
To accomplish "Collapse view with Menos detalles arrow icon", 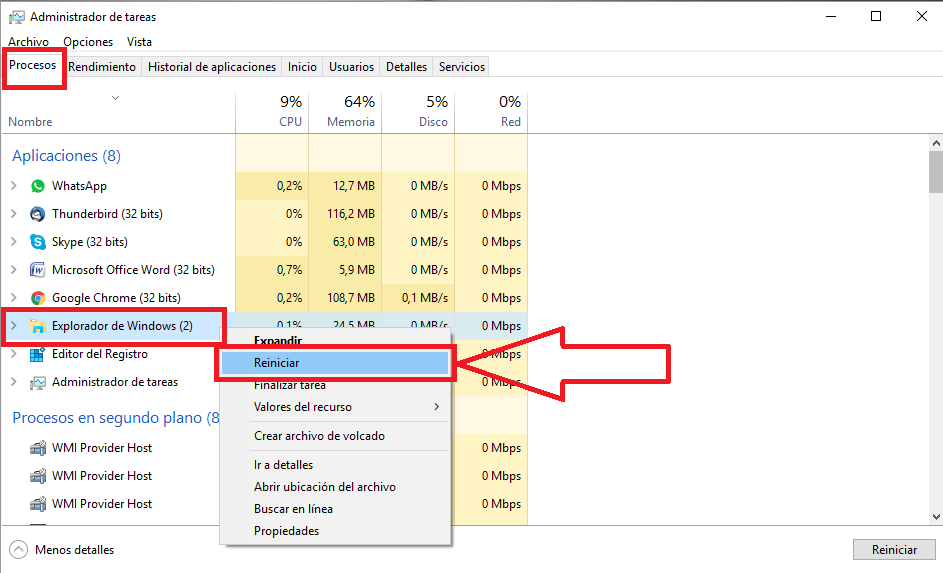I will [19, 550].
